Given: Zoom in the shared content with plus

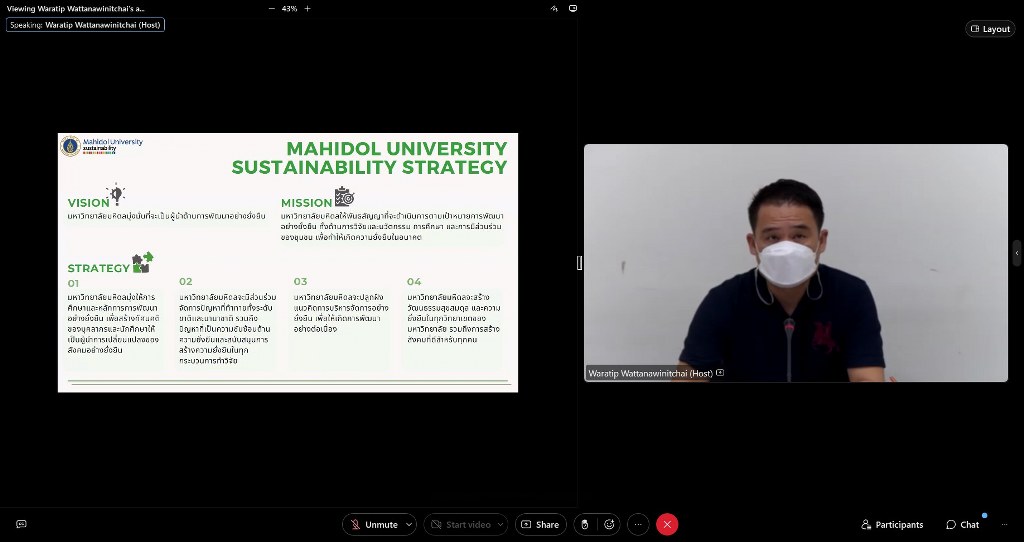Looking at the screenshot, I should point(307,8).
